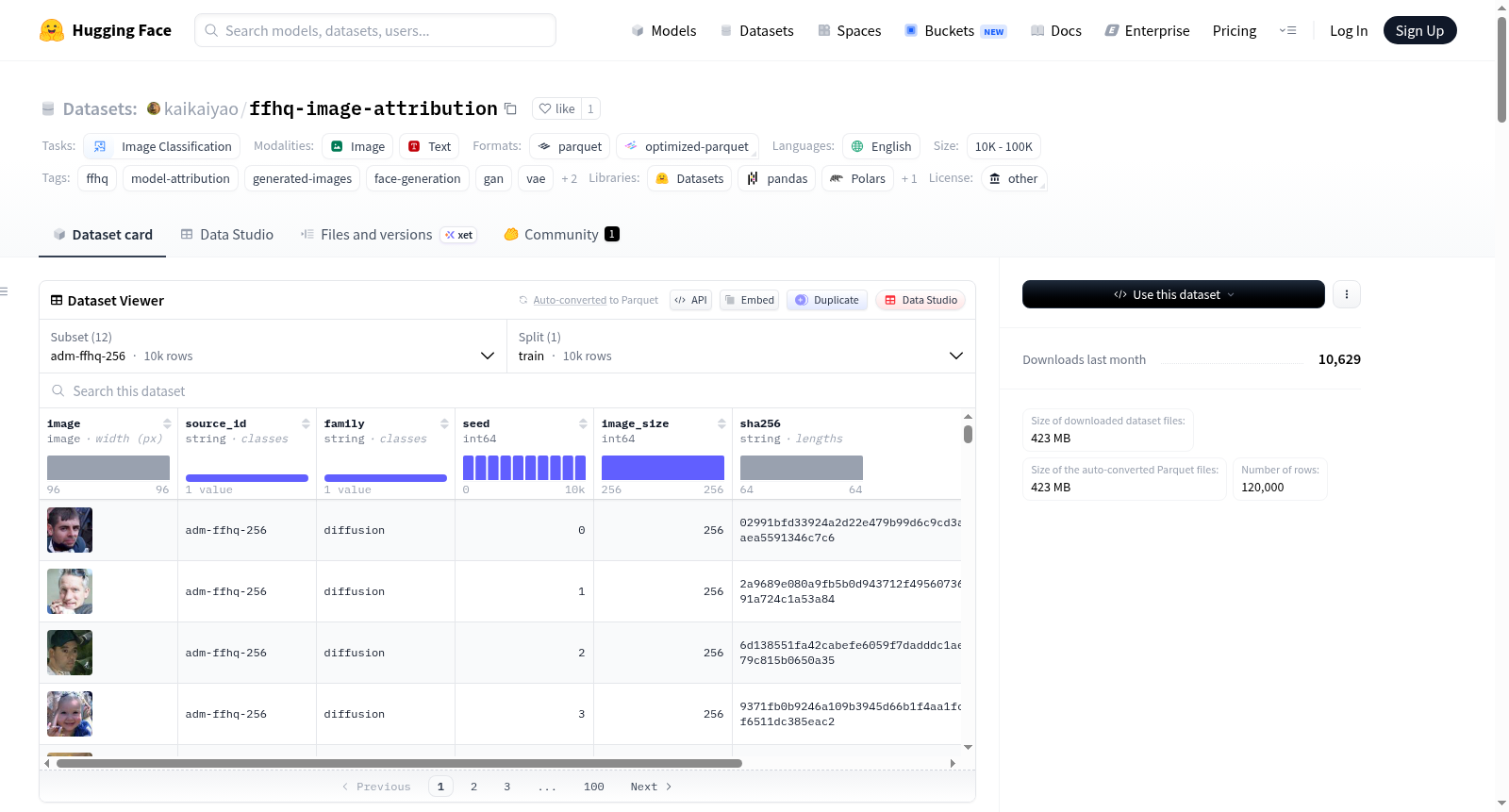Open the Data Studio tab
This screenshot has height=812, width=1509.
click(x=227, y=235)
